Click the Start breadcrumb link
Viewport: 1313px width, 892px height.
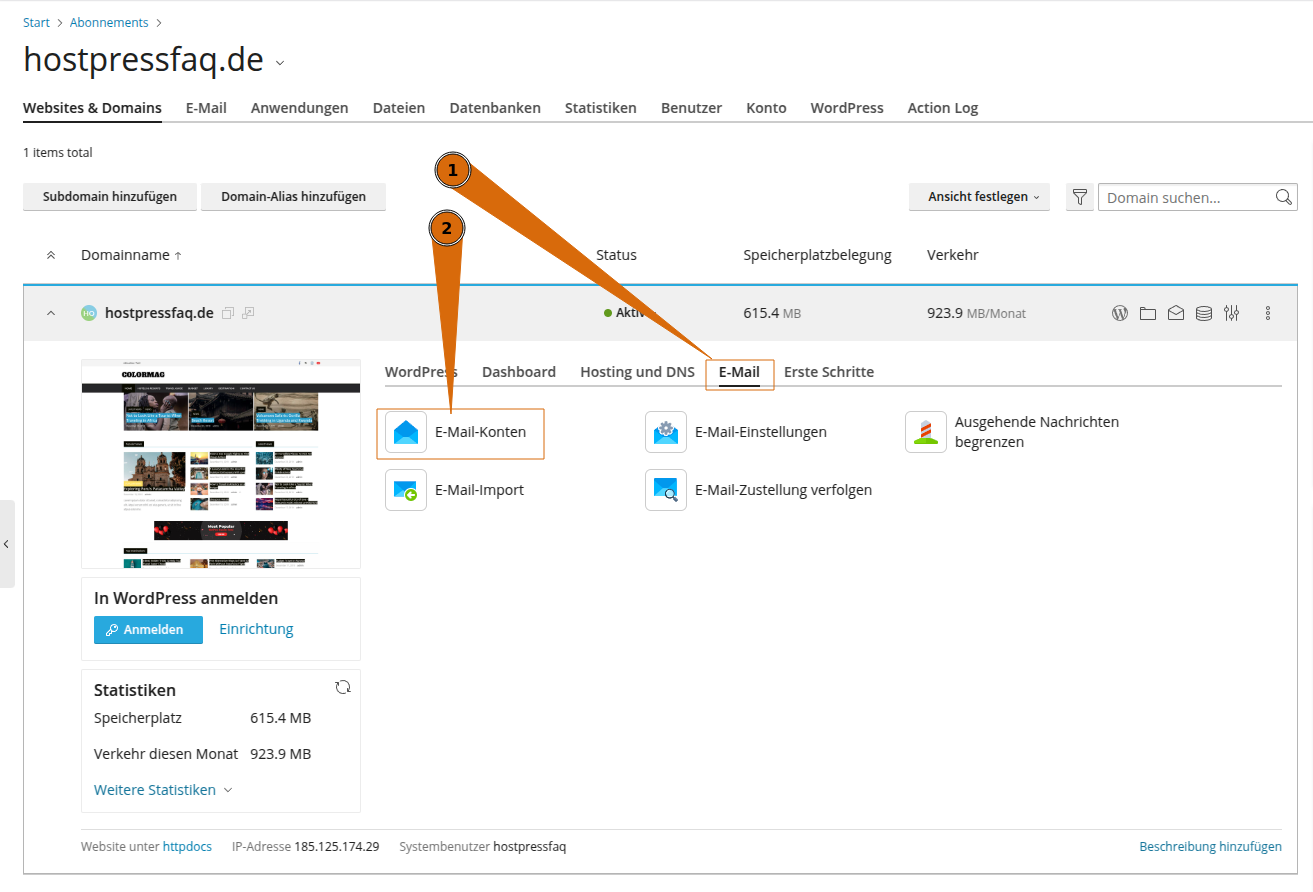(x=36, y=22)
